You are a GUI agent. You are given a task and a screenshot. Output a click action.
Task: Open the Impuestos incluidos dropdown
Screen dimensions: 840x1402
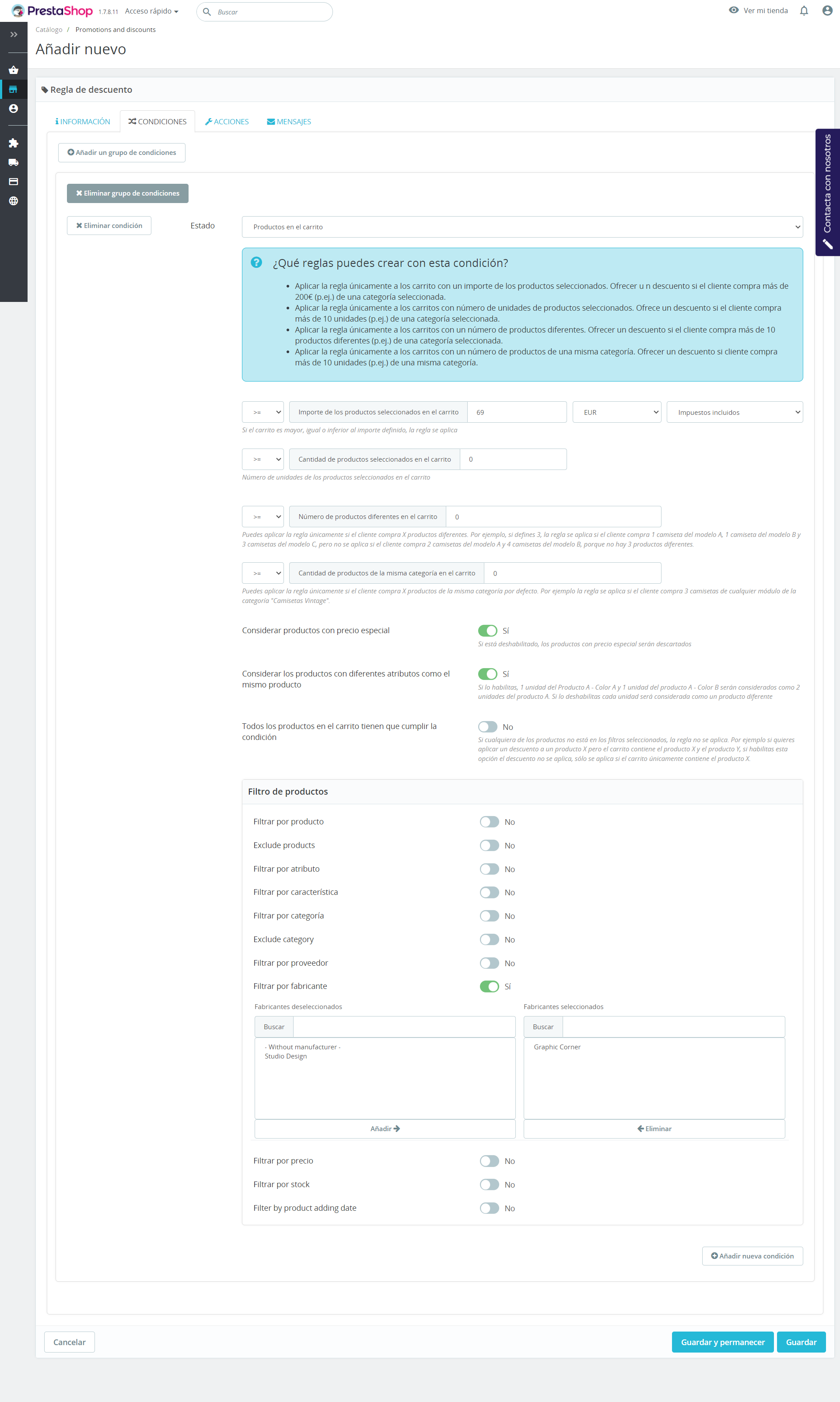[x=734, y=412]
